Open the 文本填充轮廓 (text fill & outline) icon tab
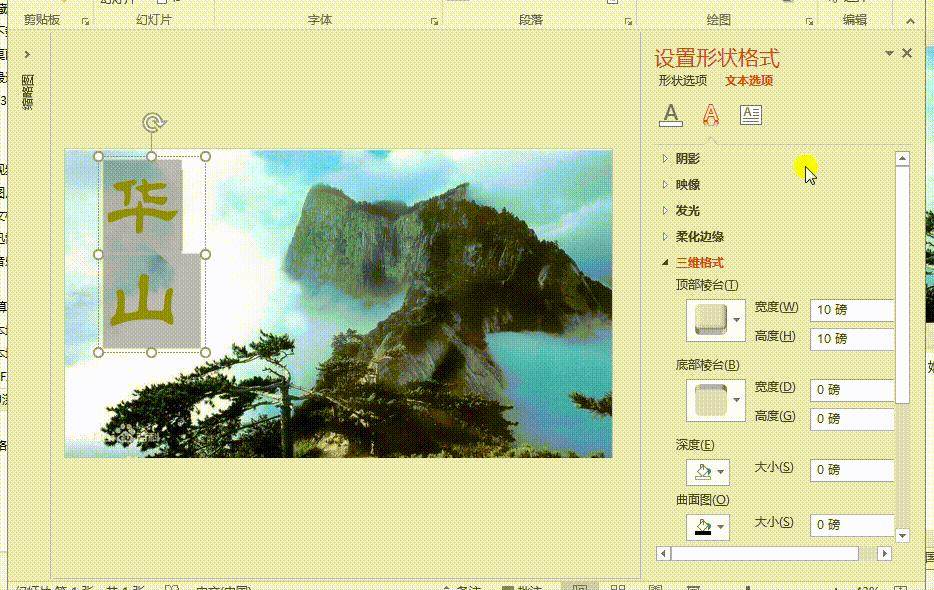This screenshot has width=934, height=590. (671, 114)
